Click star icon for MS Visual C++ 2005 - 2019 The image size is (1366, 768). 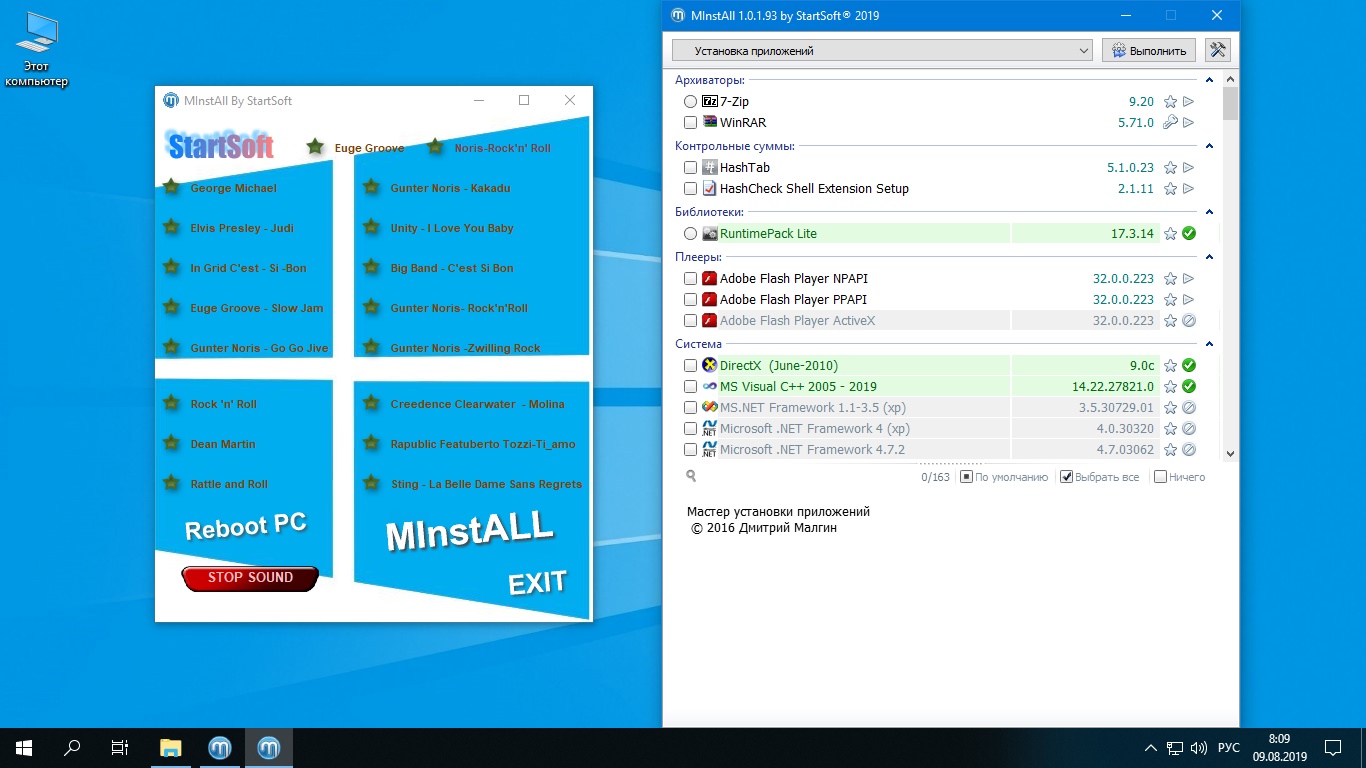[1170, 387]
